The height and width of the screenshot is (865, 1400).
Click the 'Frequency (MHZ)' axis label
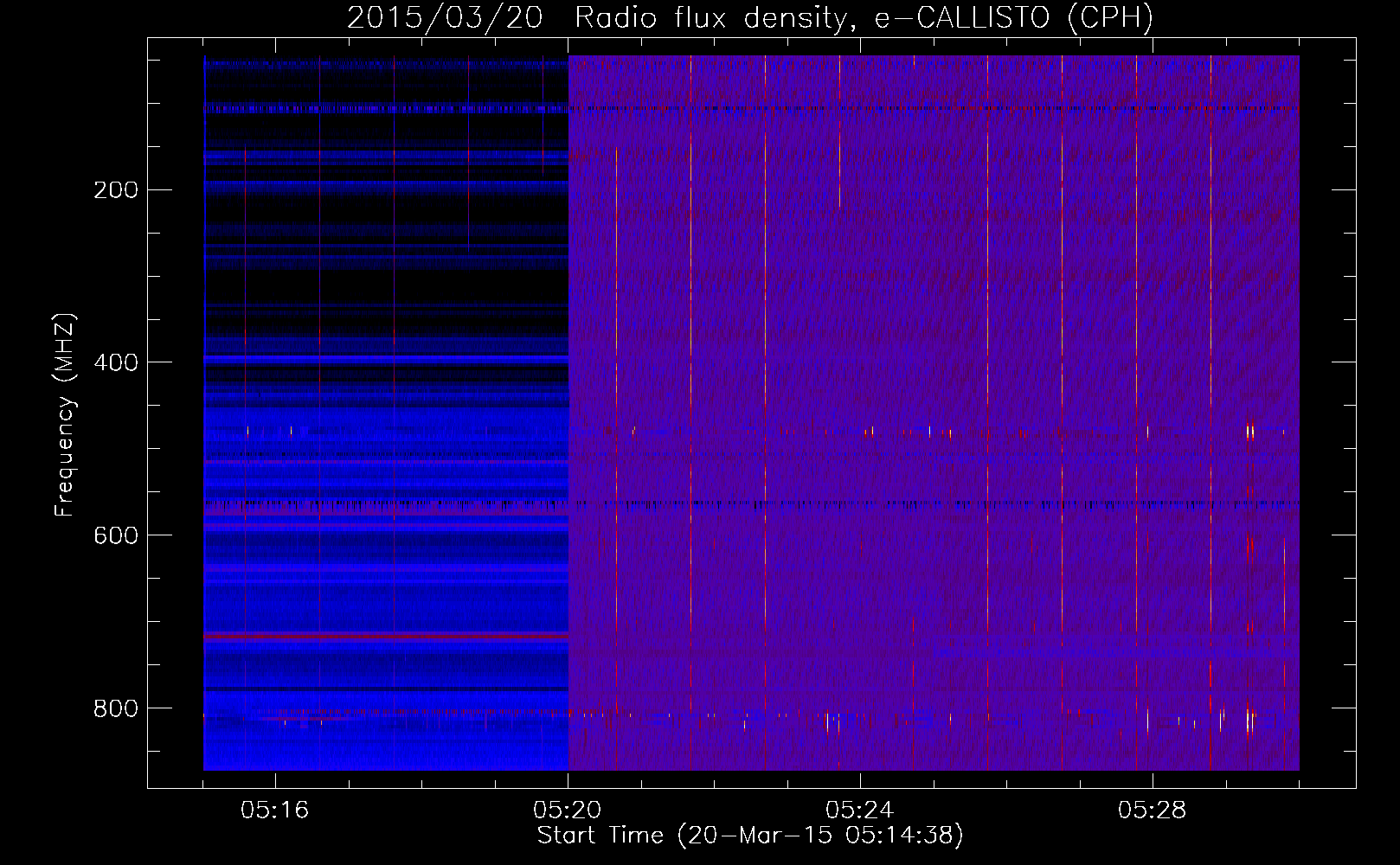[65, 415]
